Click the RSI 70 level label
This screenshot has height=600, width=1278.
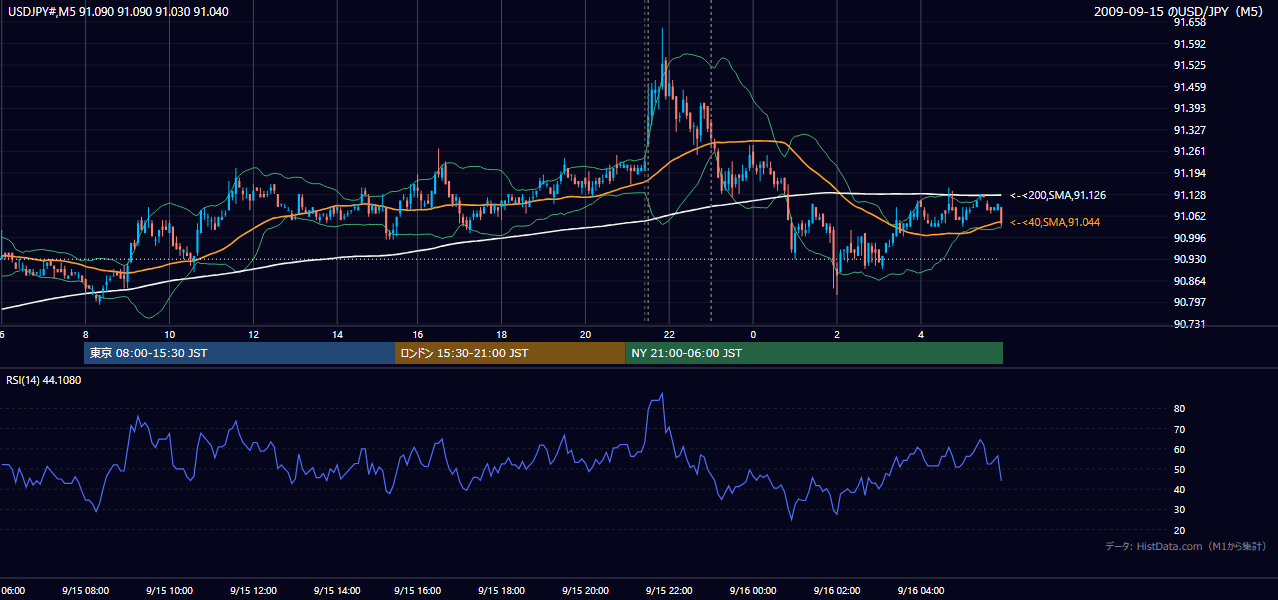(x=1179, y=429)
